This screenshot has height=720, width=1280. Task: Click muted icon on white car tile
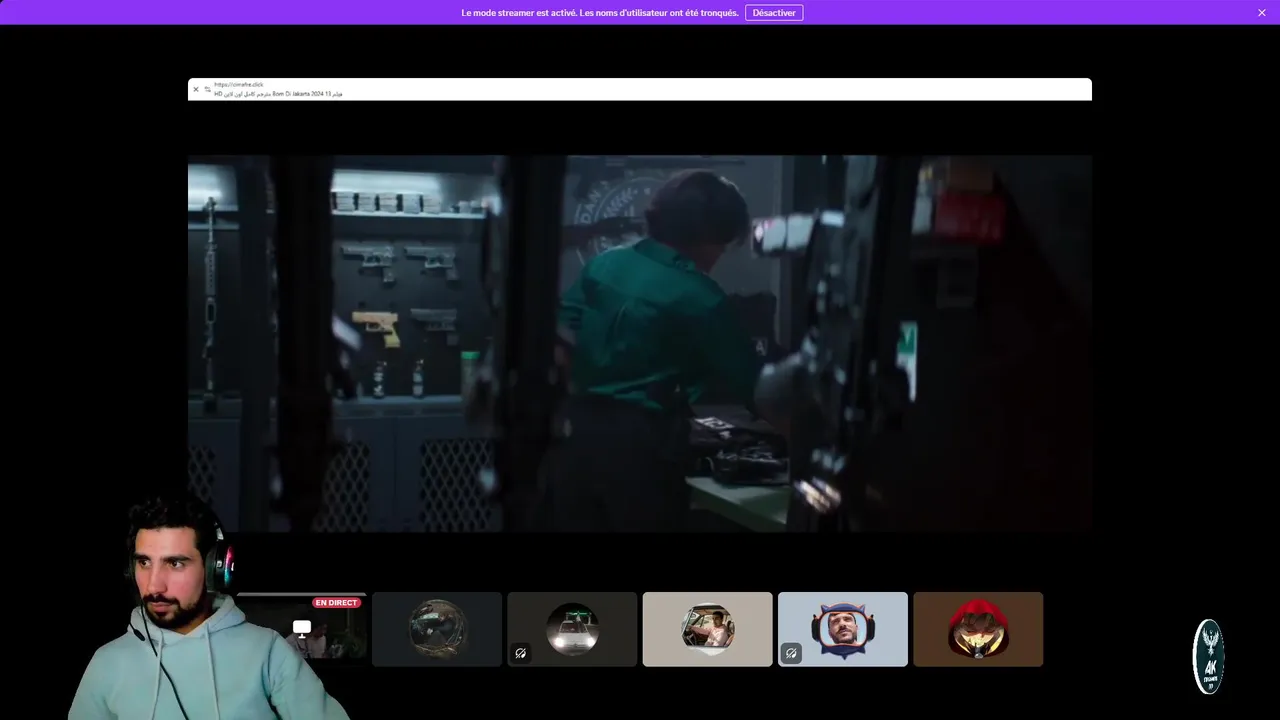click(521, 653)
